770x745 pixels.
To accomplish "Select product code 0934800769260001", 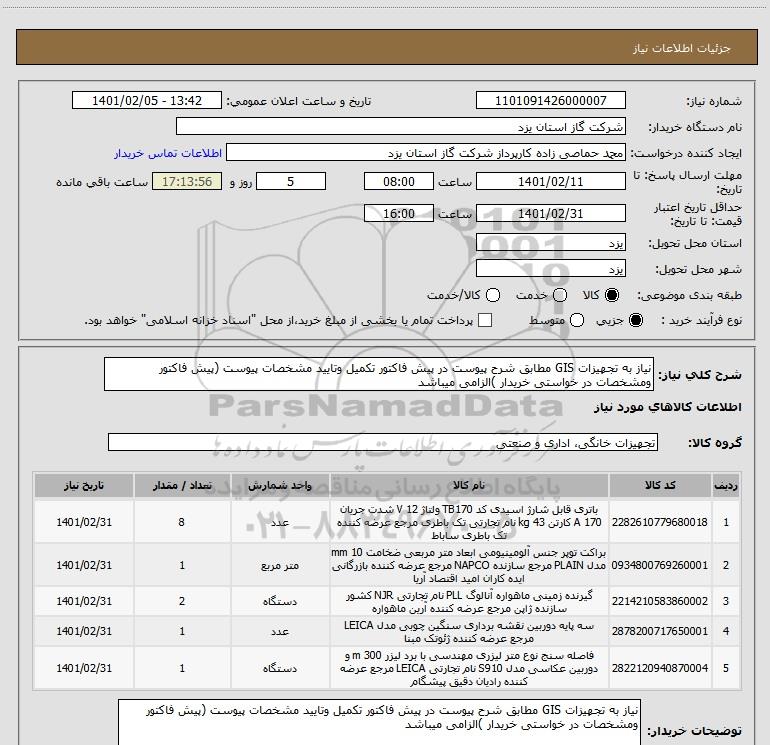I will pyautogui.click(x=660, y=565).
